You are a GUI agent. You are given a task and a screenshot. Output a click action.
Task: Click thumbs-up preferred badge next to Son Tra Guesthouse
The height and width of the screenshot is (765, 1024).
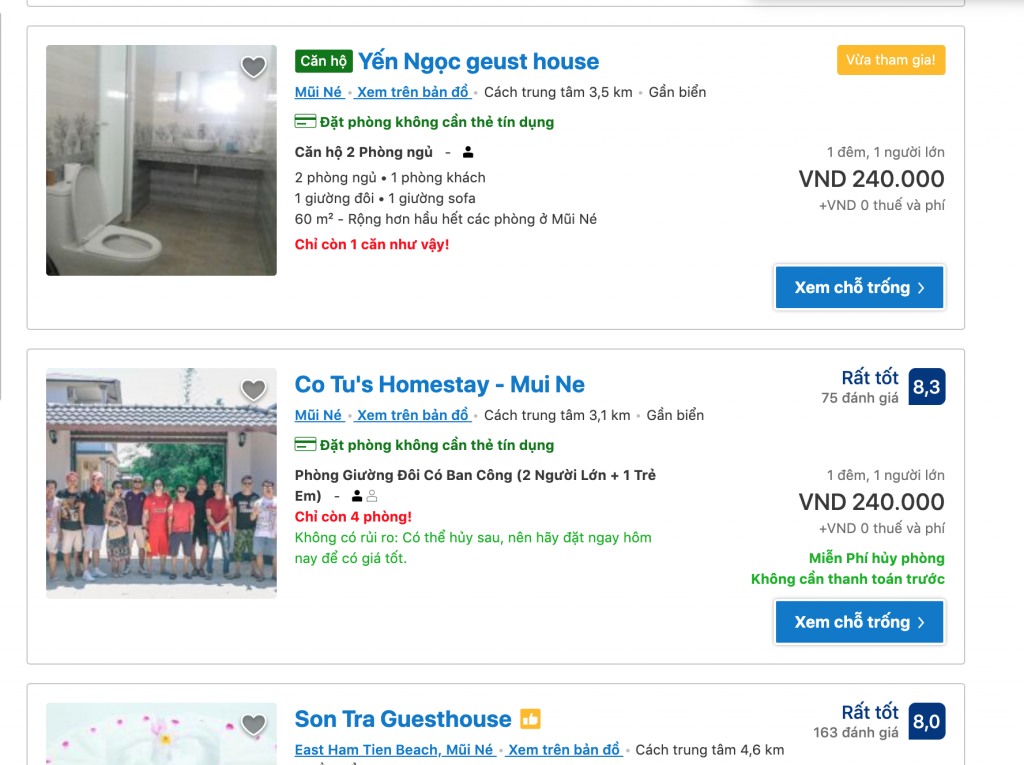pos(530,719)
